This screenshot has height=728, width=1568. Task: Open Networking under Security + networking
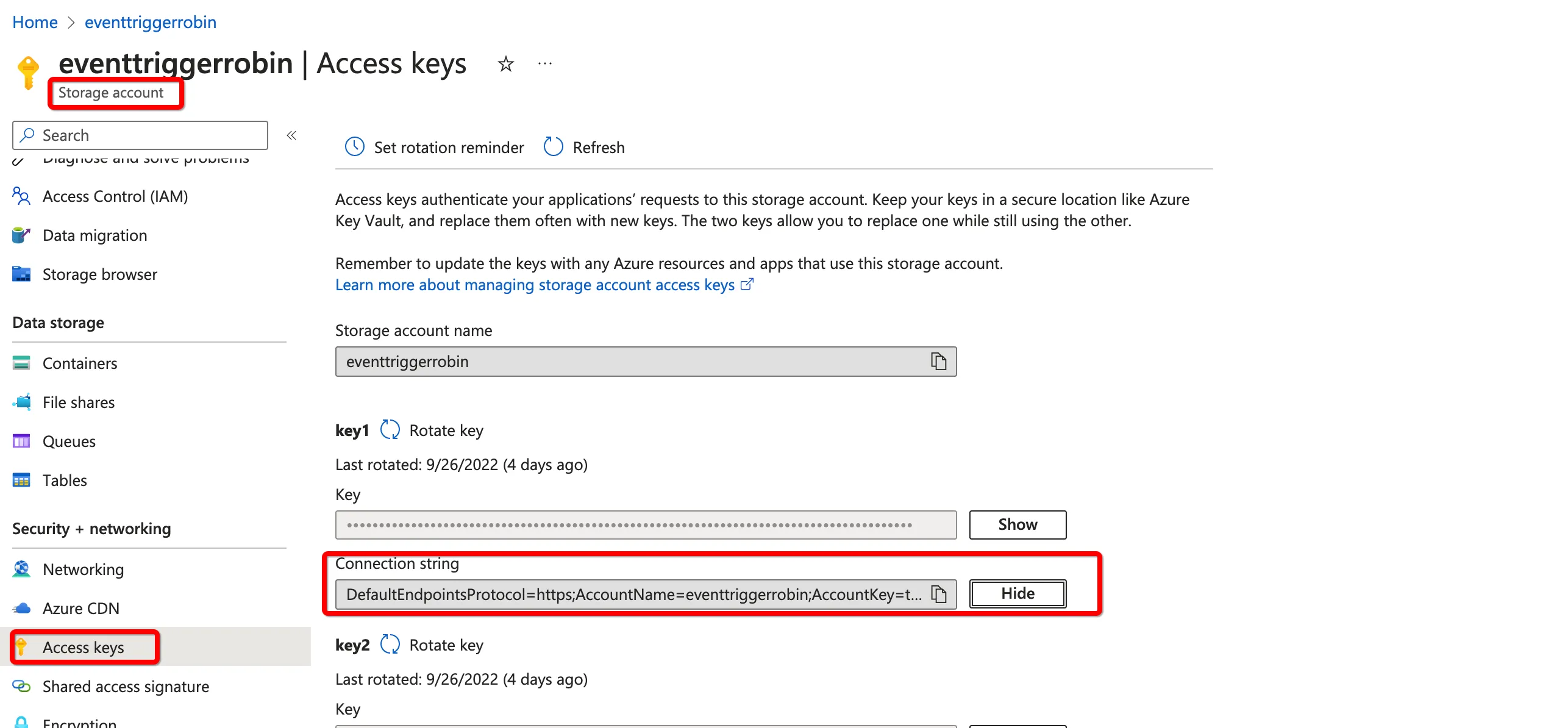(x=83, y=569)
